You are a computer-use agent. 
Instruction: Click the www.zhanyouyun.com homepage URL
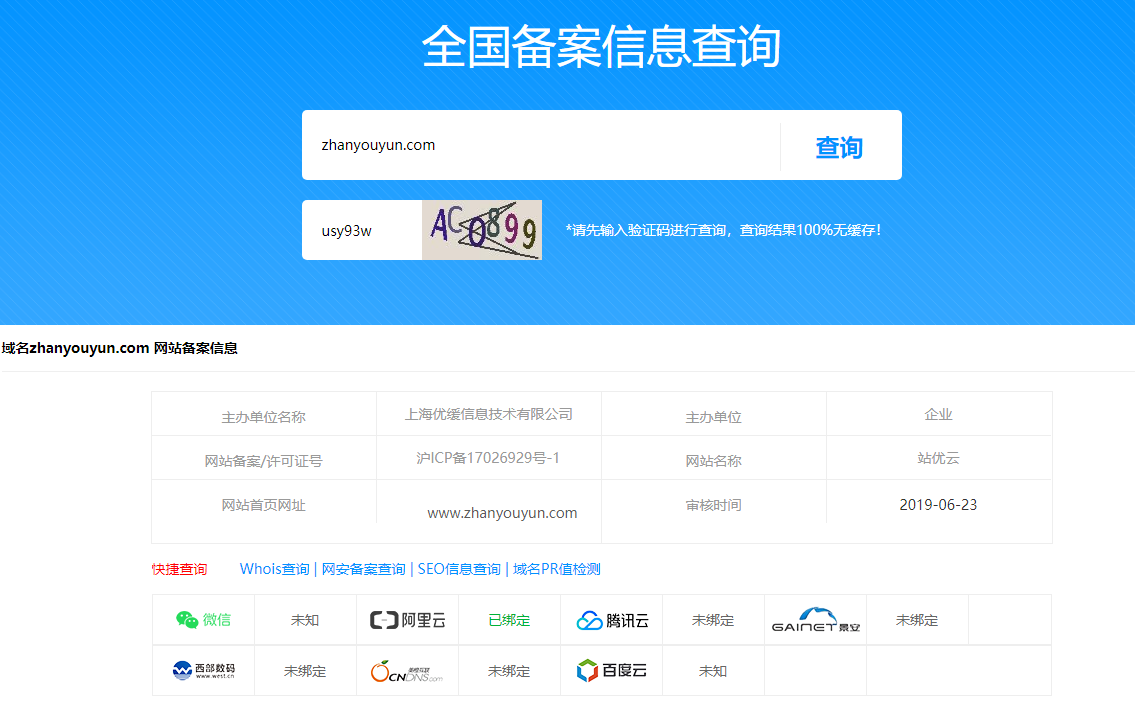click(502, 513)
